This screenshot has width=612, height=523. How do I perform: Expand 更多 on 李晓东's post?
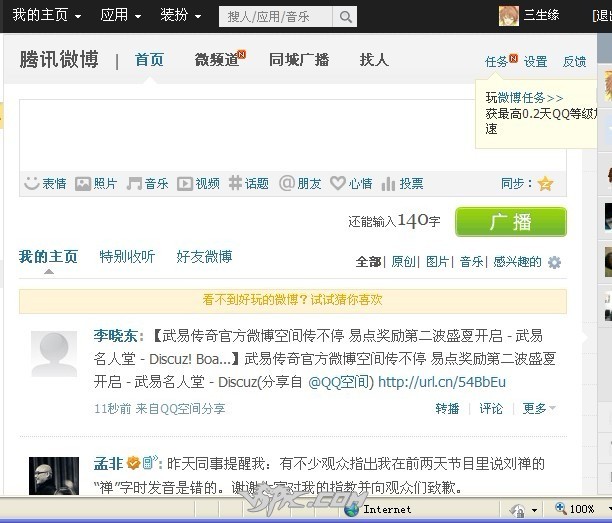tap(539, 408)
